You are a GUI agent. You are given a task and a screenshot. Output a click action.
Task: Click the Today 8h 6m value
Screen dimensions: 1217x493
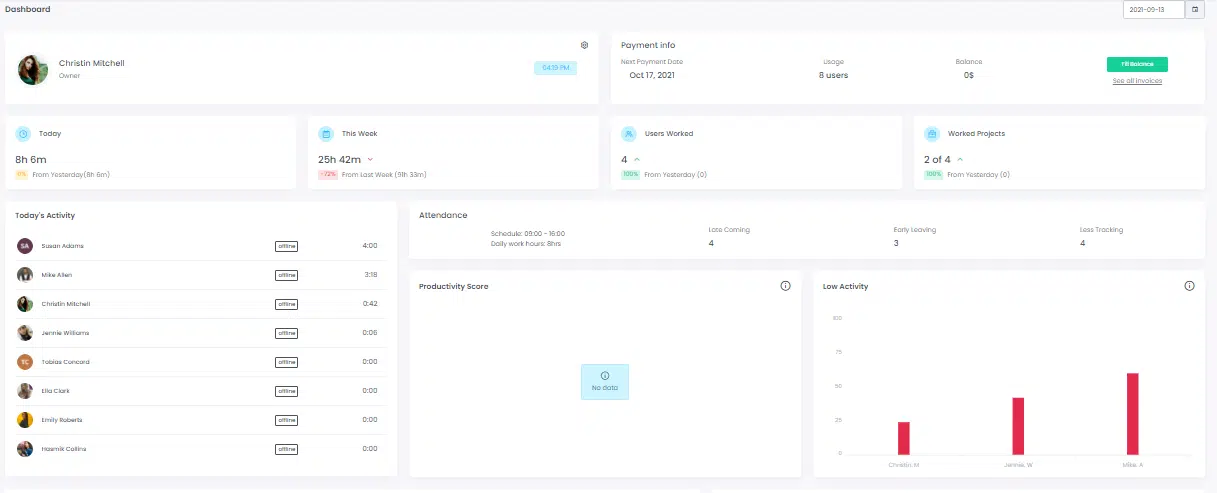(32, 159)
